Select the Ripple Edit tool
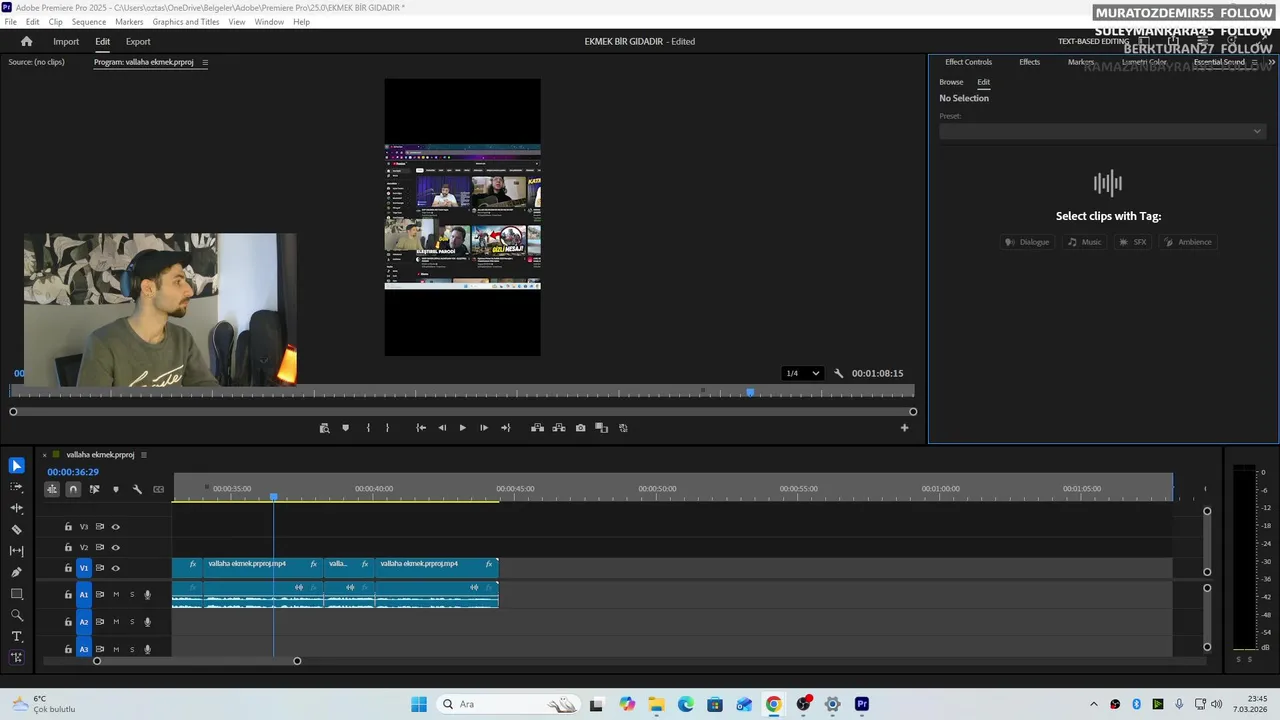The image size is (1280, 720). 16,508
